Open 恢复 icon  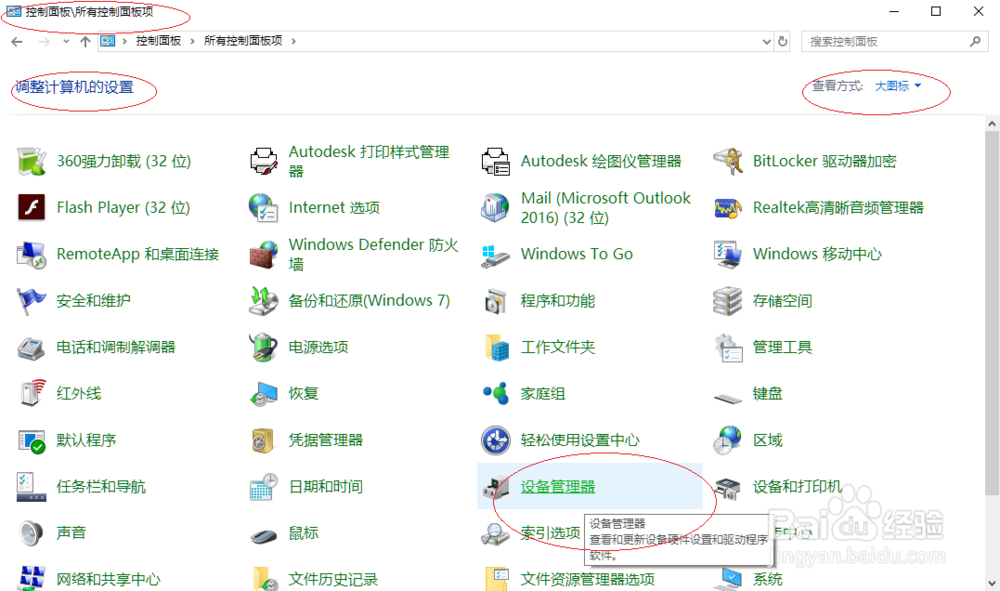(263, 394)
